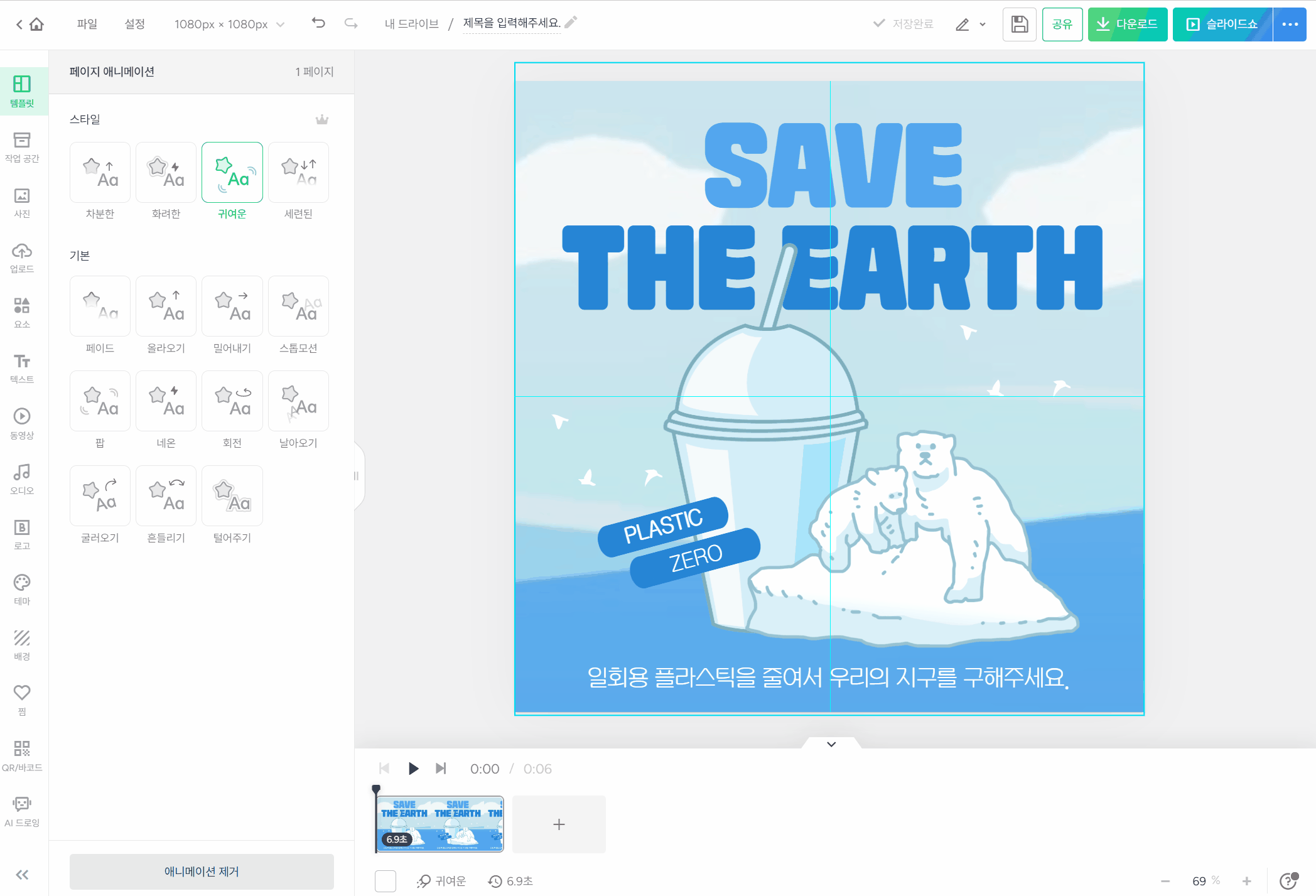Click the 6.9초 duration setting
The image size is (1316, 896).
511,881
